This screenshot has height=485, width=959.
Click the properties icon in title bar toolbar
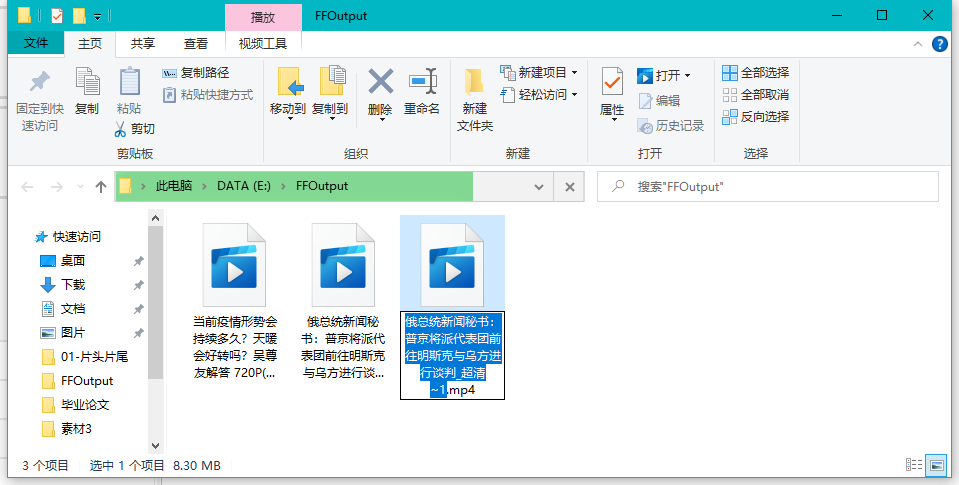point(57,15)
